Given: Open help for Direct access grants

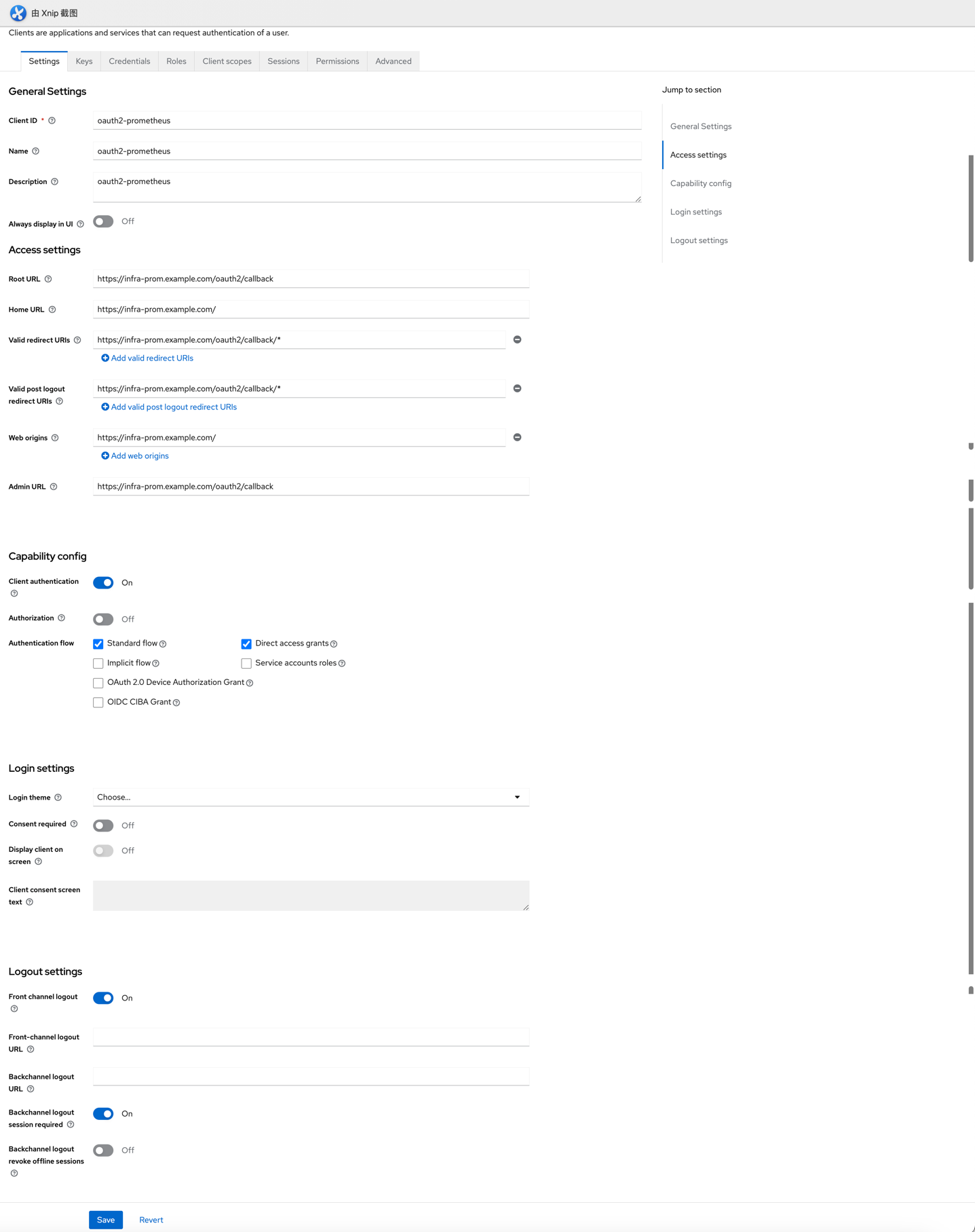Looking at the screenshot, I should point(334,644).
